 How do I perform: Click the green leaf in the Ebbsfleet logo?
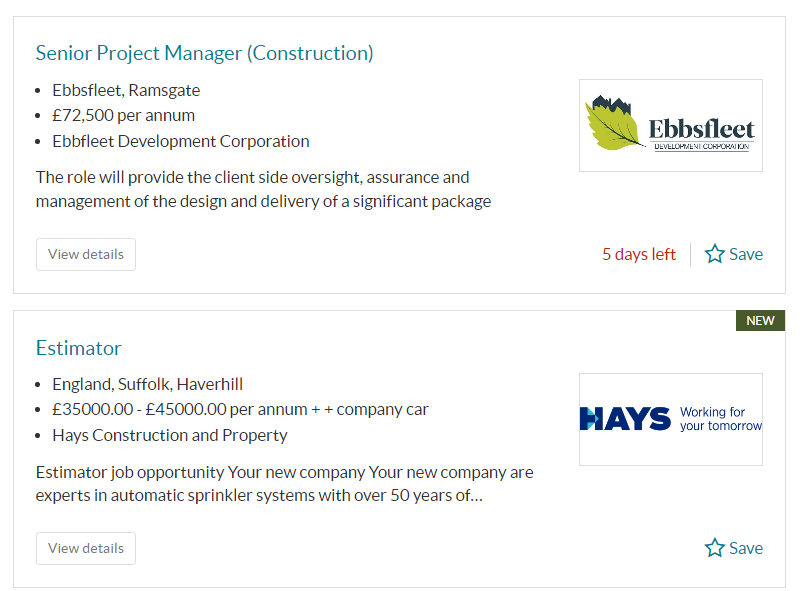tap(614, 129)
